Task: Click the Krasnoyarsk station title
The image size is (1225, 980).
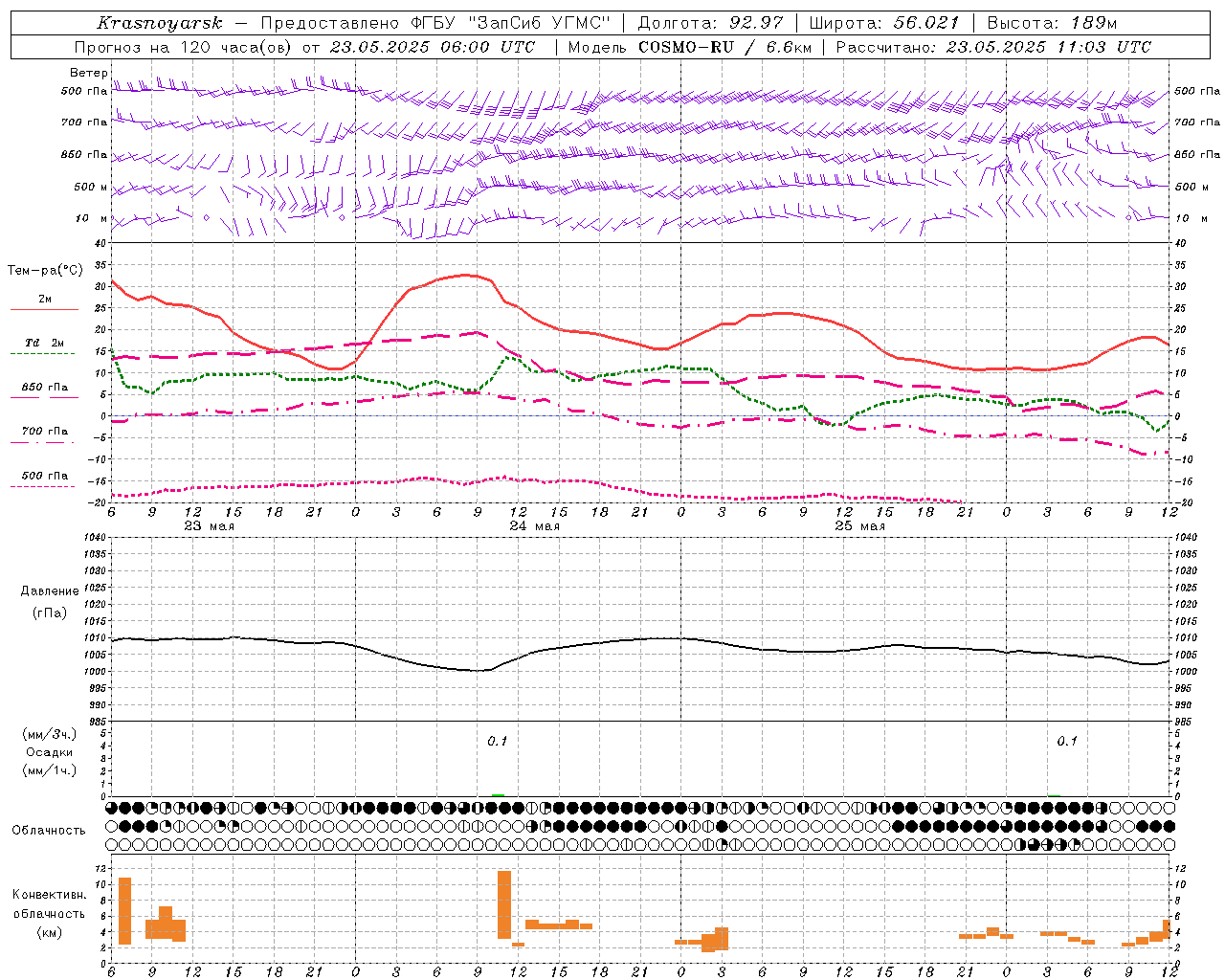Action: [x=160, y=23]
